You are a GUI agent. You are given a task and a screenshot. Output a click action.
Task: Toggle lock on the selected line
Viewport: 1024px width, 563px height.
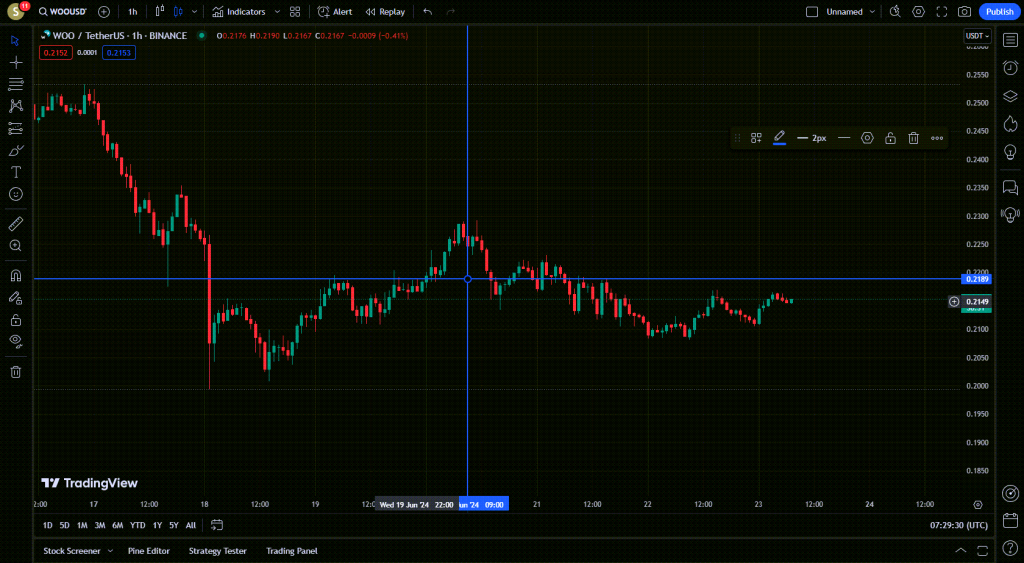point(890,138)
